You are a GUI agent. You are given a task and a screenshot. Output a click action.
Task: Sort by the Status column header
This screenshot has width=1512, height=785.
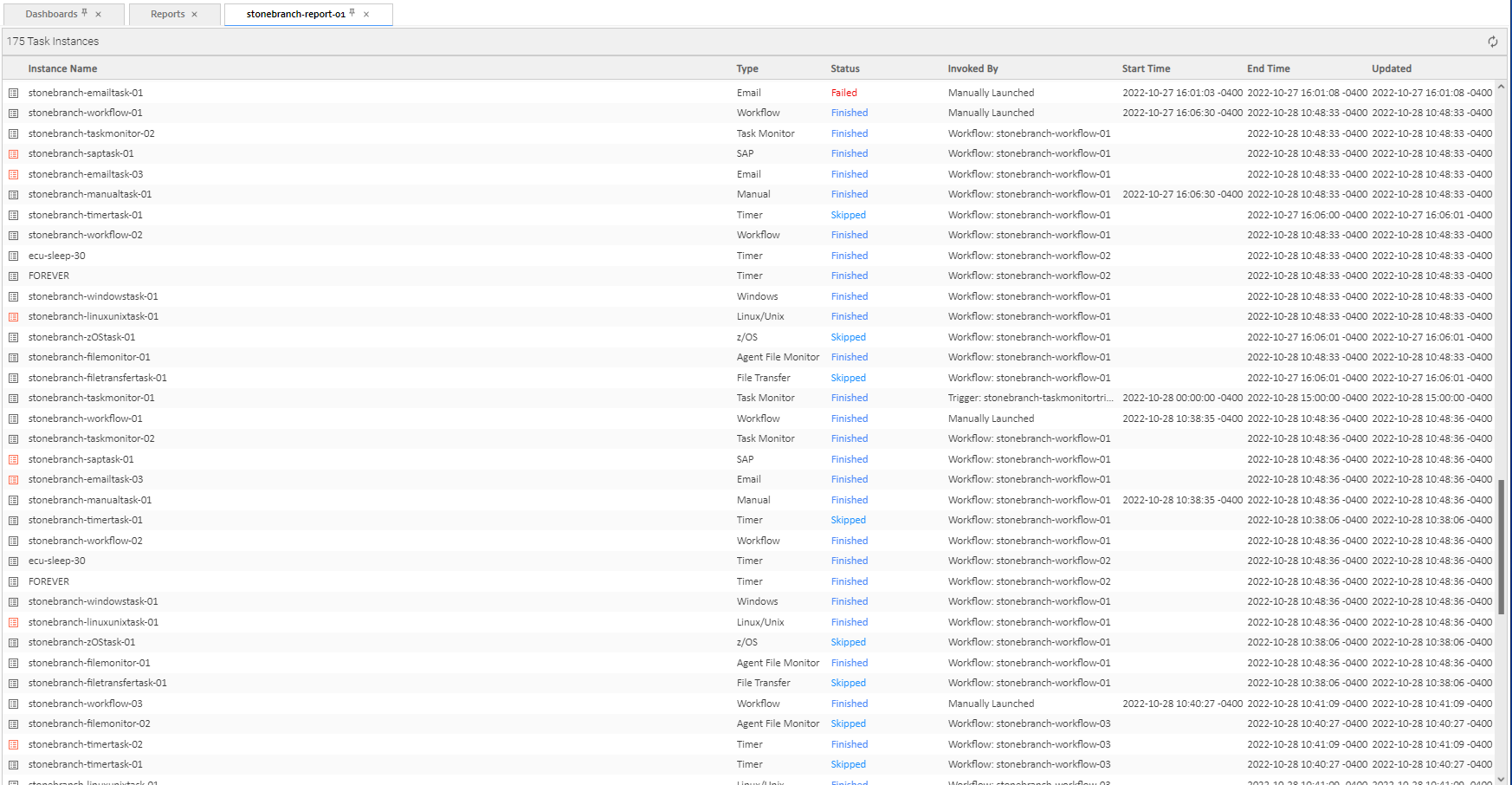844,68
